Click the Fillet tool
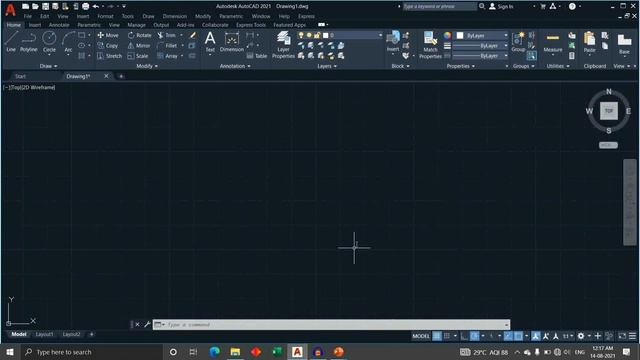Image resolution: width=640 pixels, height=360 pixels. (x=167, y=45)
